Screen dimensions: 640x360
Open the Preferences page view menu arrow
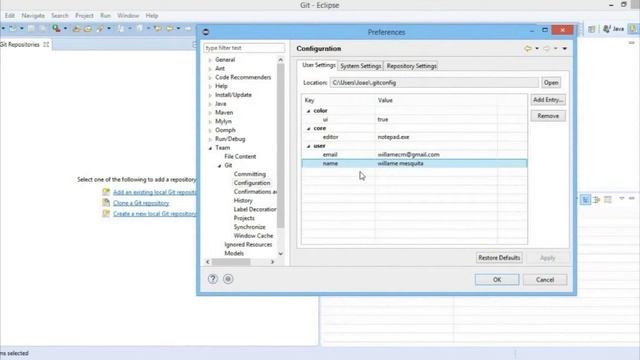point(565,49)
